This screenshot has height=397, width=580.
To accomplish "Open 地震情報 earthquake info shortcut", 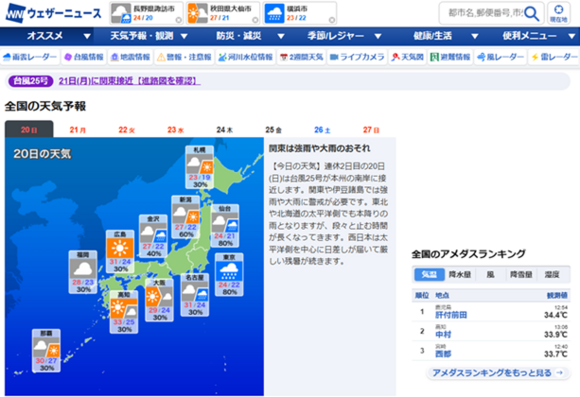I will 131,57.
